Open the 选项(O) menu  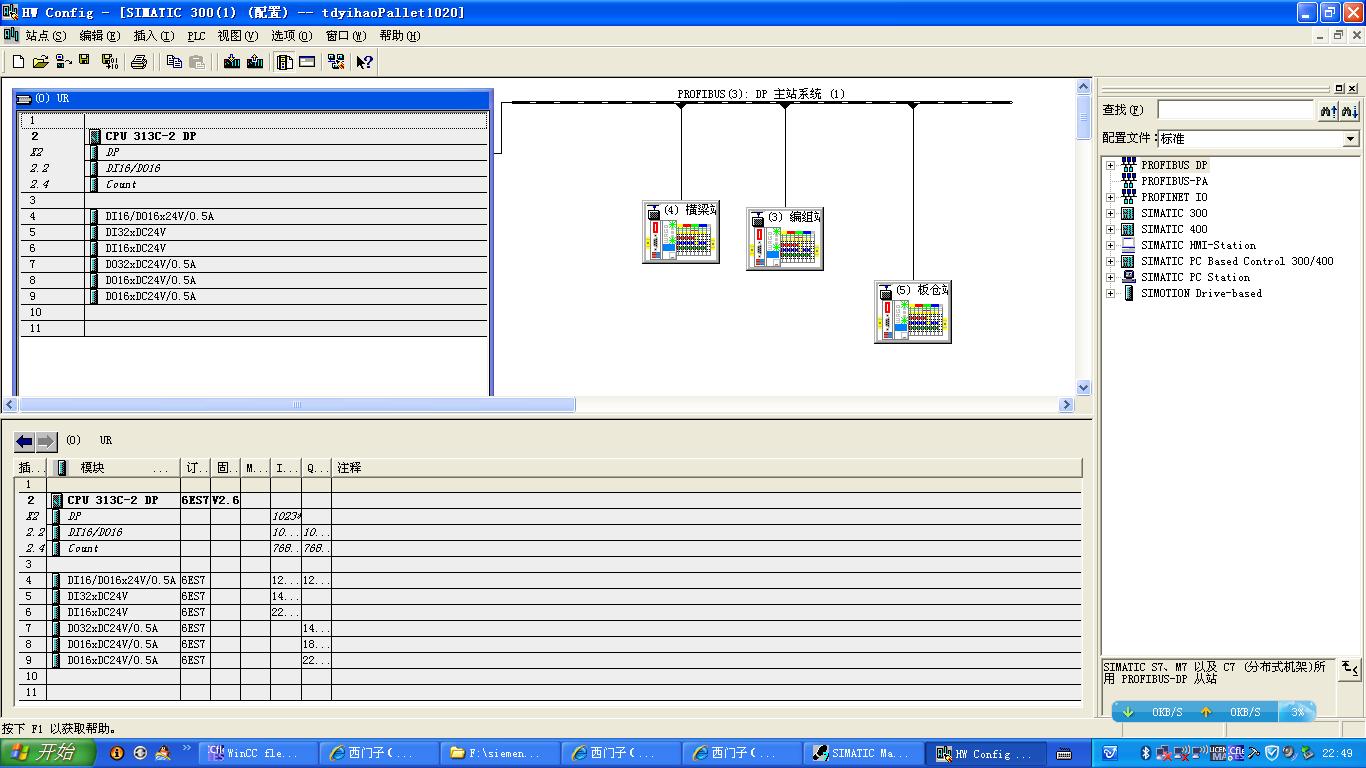tap(291, 36)
